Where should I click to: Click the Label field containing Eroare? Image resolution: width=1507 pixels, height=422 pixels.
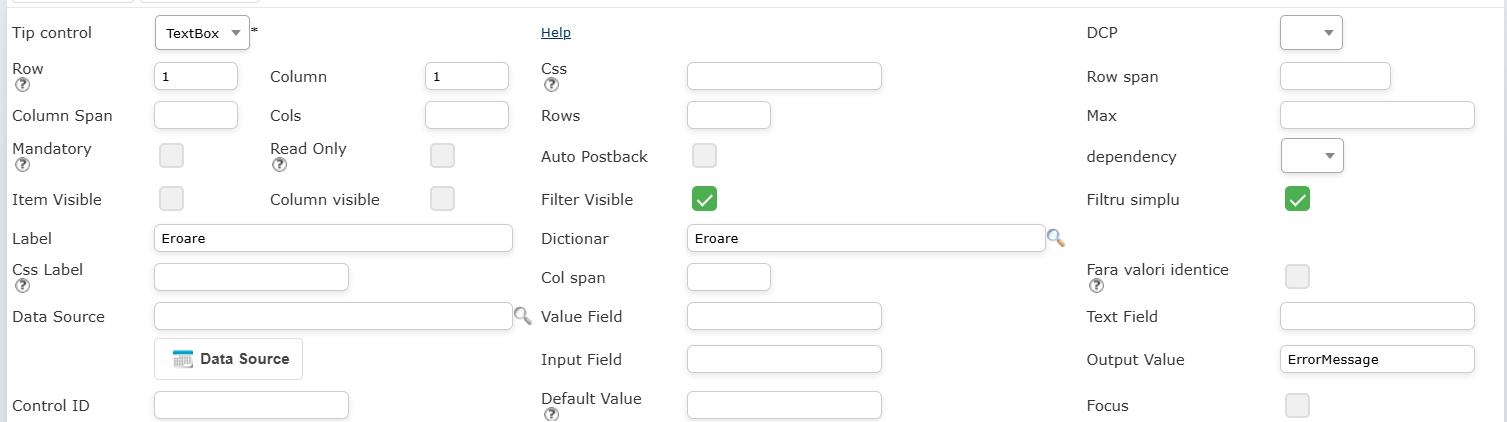333,238
